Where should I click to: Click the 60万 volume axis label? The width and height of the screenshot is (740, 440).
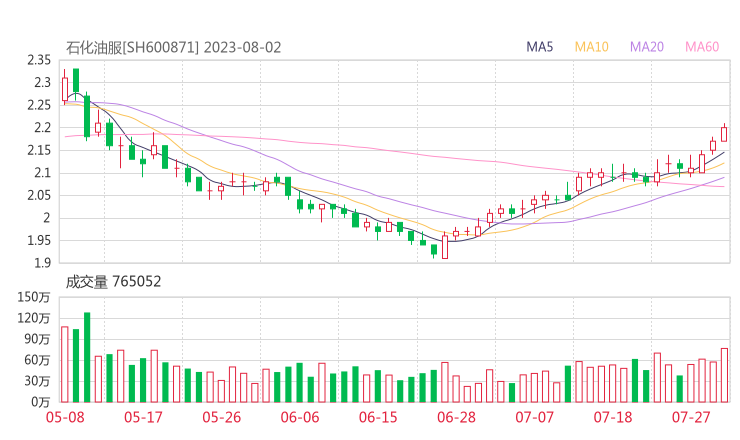37,360
